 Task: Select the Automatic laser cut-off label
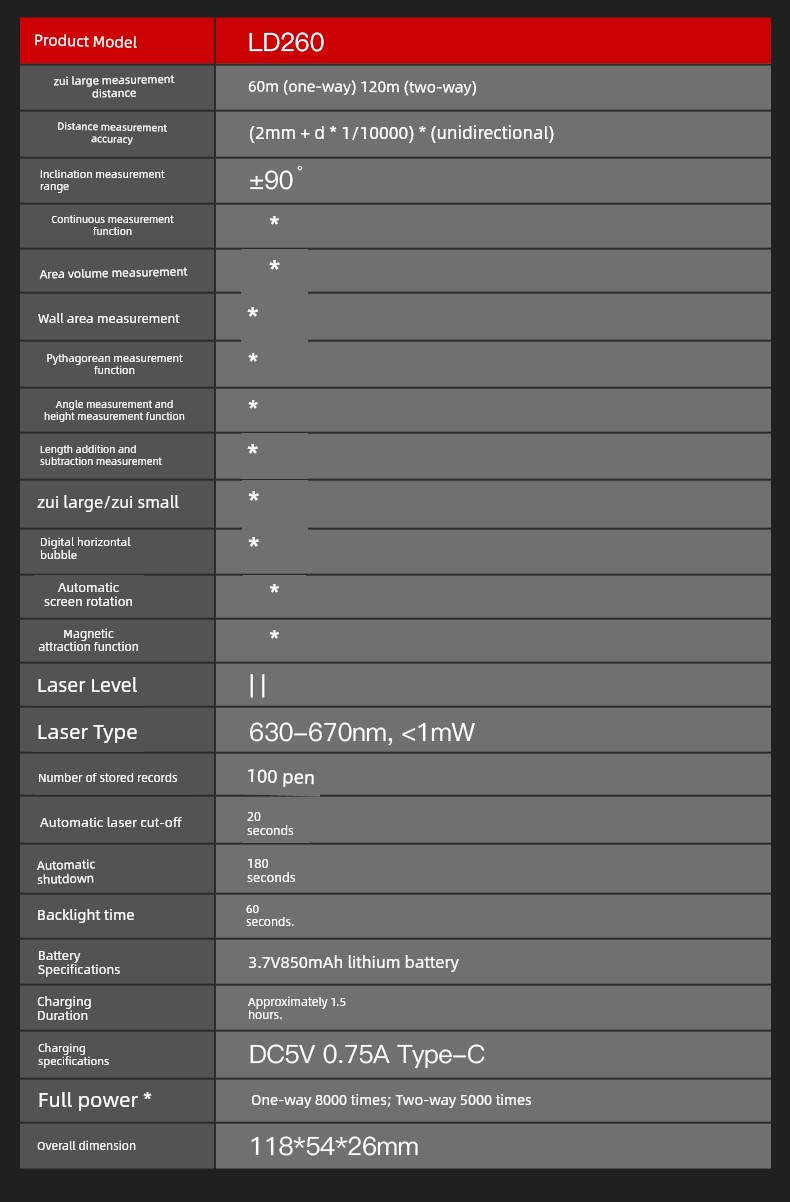coord(111,822)
